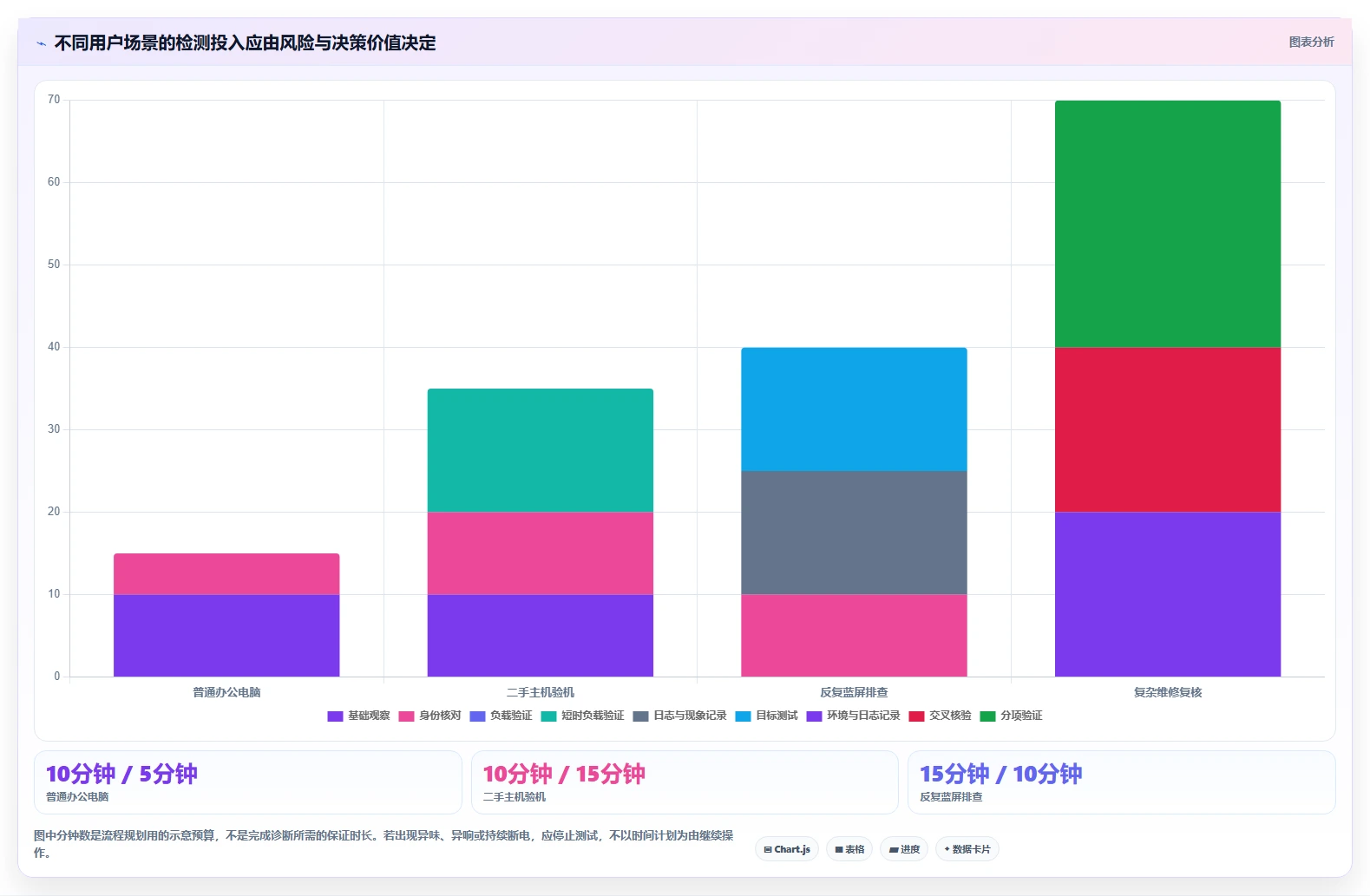The height and width of the screenshot is (896, 1370).
Task: Click the 图表分析 label in the header
Action: (x=1311, y=42)
